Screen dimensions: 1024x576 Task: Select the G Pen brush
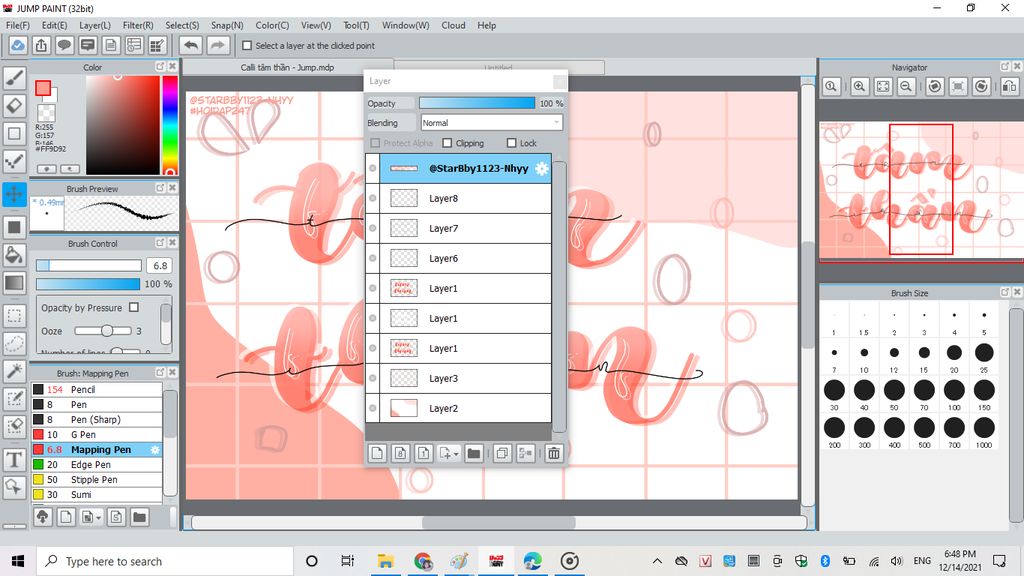click(x=97, y=434)
